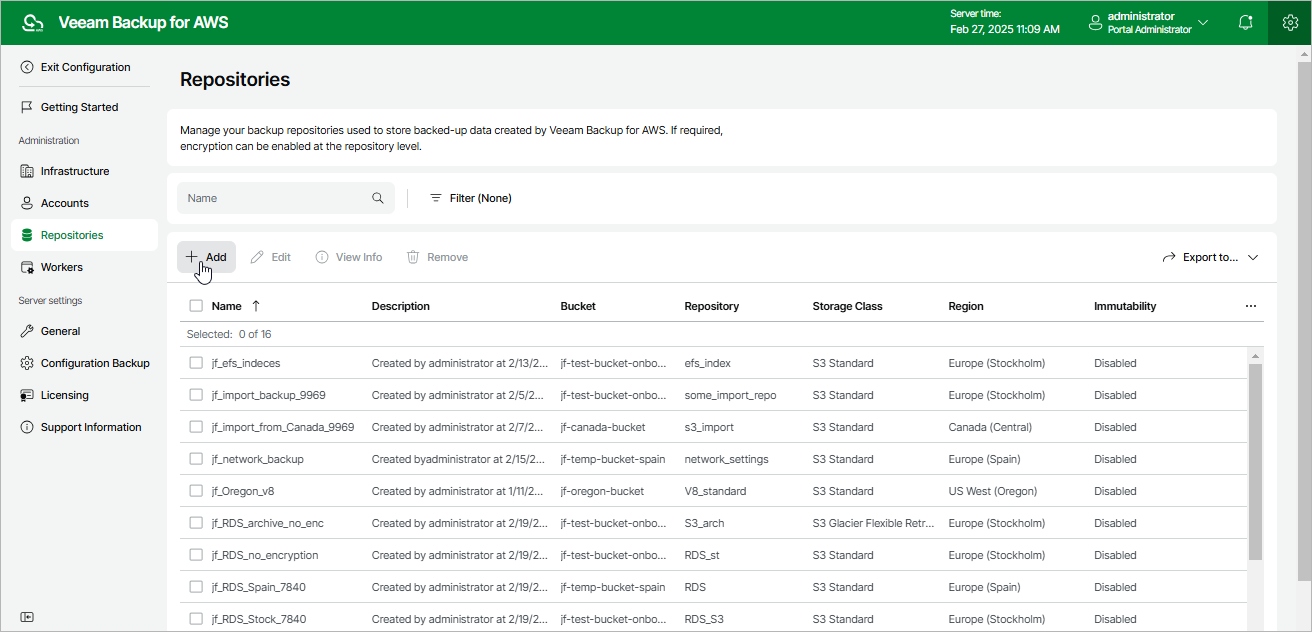This screenshot has height=632, width=1312.
Task: Click Exit Configuration link
Action: tap(85, 67)
